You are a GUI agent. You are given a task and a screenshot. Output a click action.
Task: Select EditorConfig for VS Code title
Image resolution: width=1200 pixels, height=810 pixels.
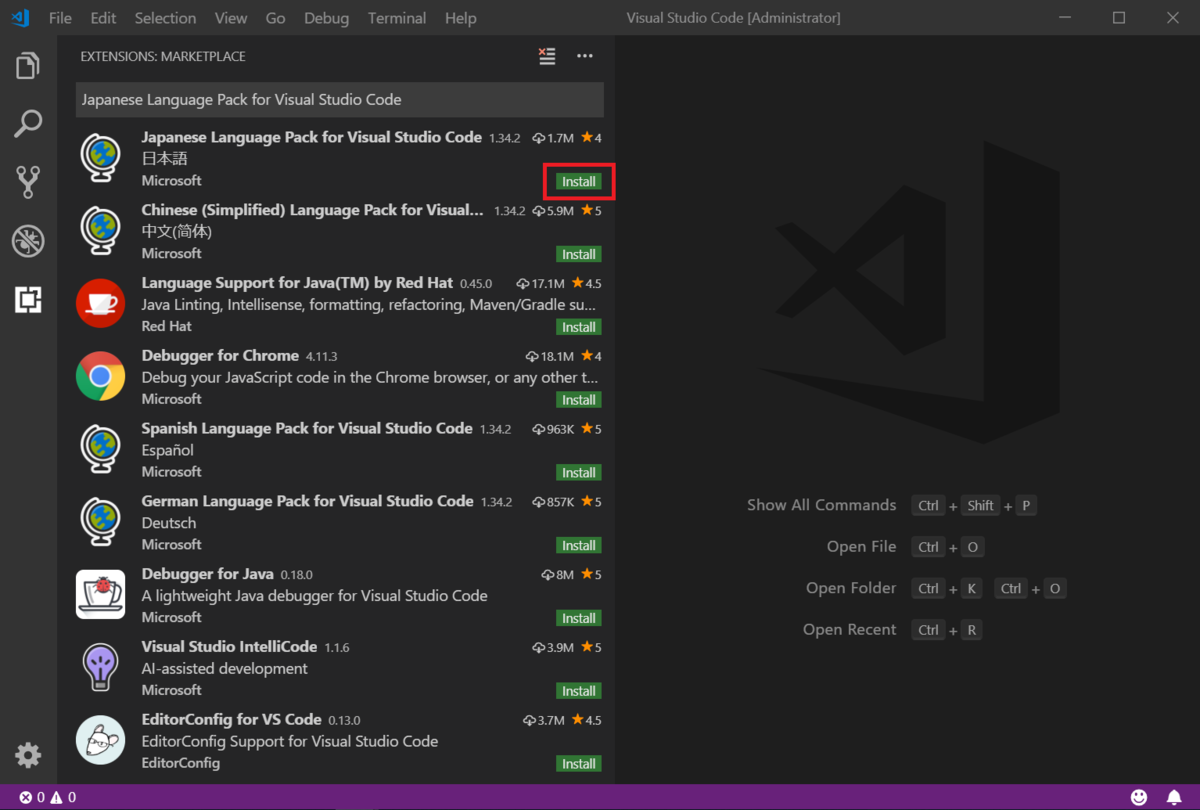point(232,720)
